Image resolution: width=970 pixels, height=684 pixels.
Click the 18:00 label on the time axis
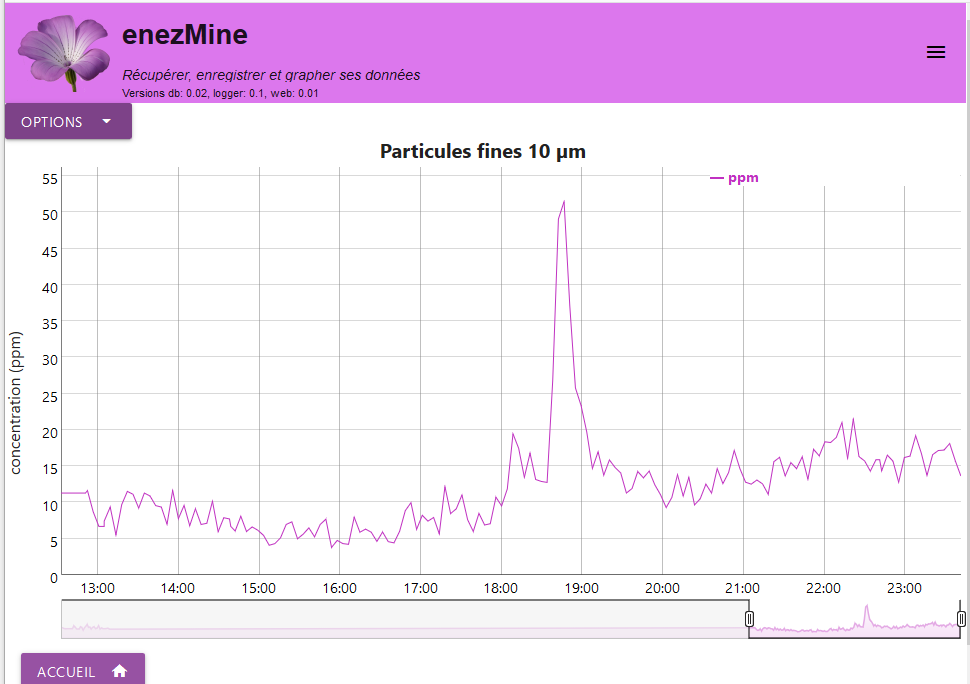pyautogui.click(x=501, y=588)
